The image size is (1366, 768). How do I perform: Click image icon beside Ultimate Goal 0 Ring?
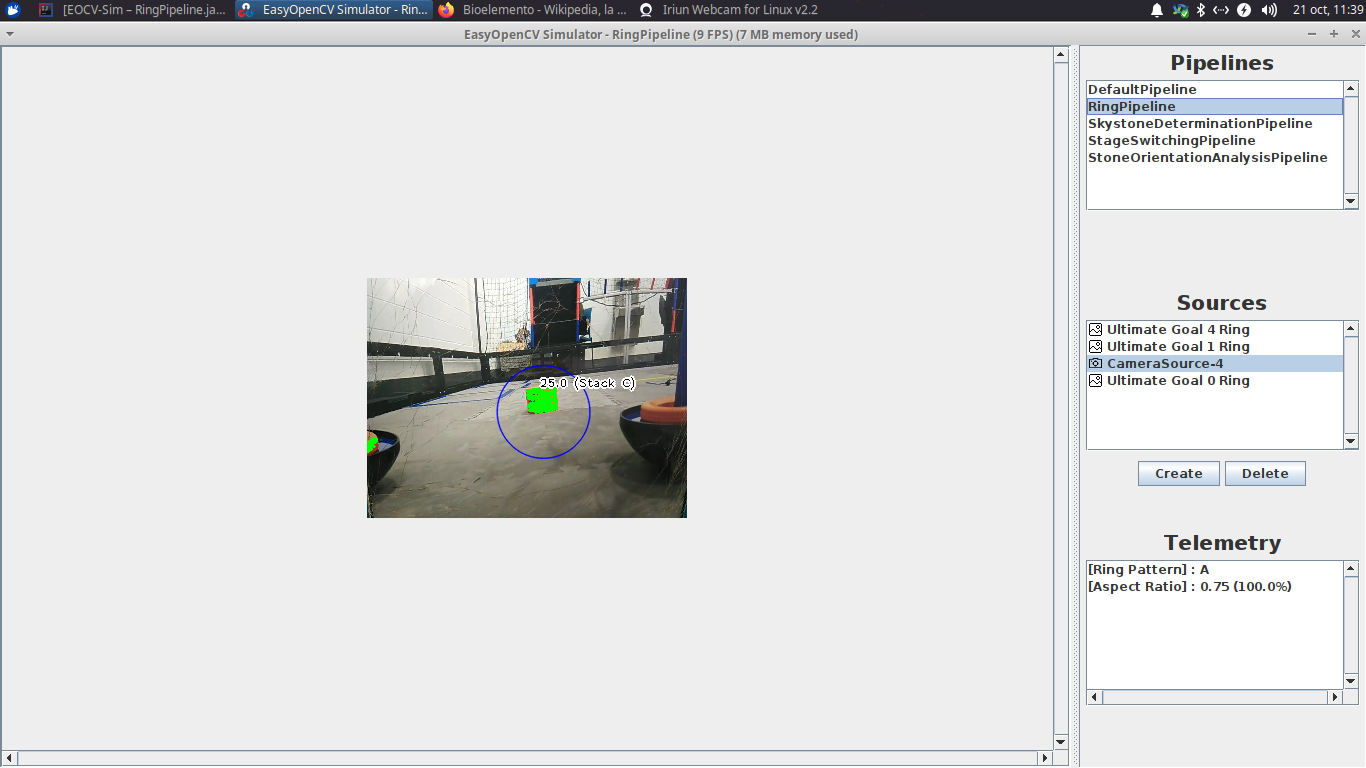1095,381
